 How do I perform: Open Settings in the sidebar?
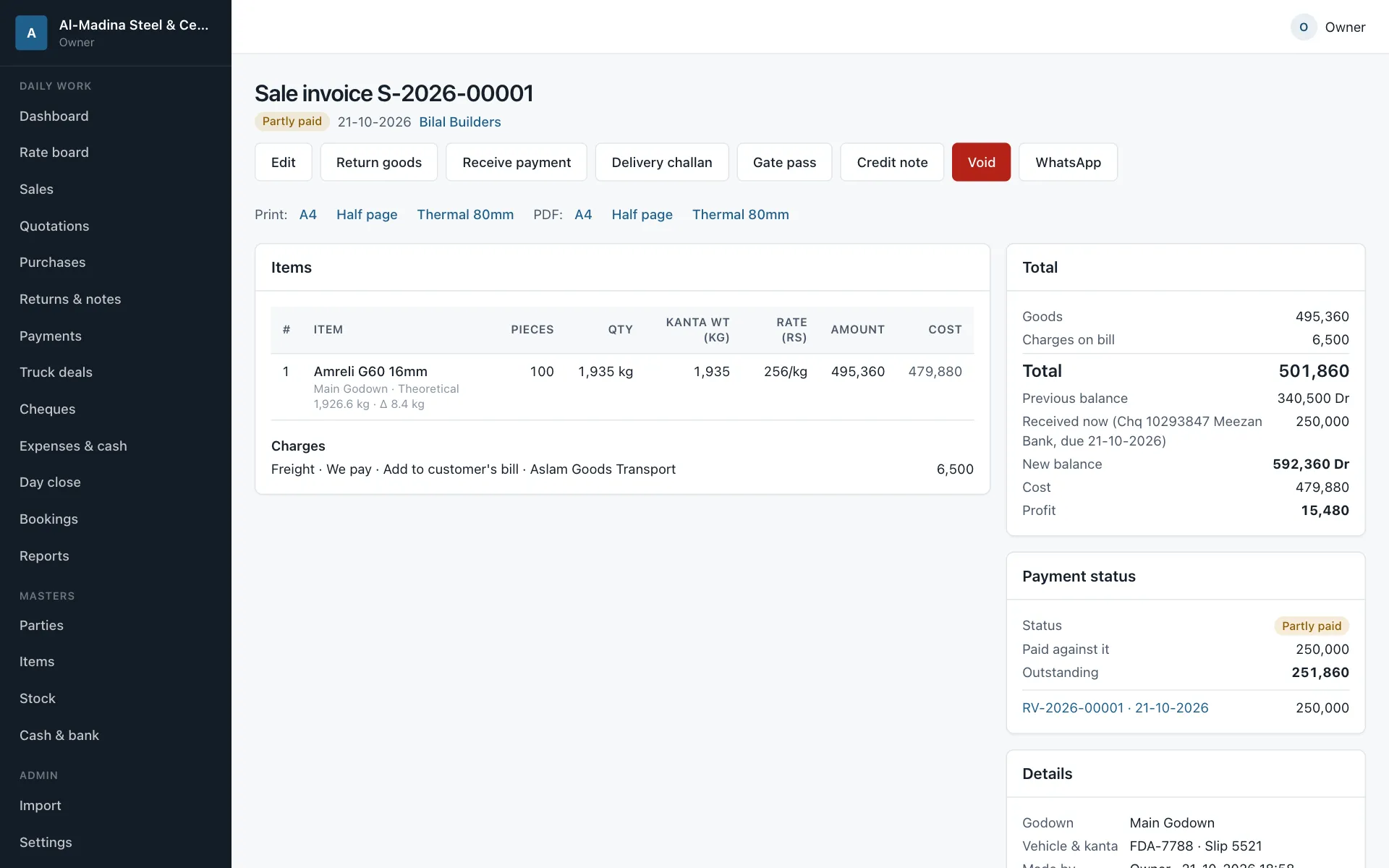pos(46,843)
